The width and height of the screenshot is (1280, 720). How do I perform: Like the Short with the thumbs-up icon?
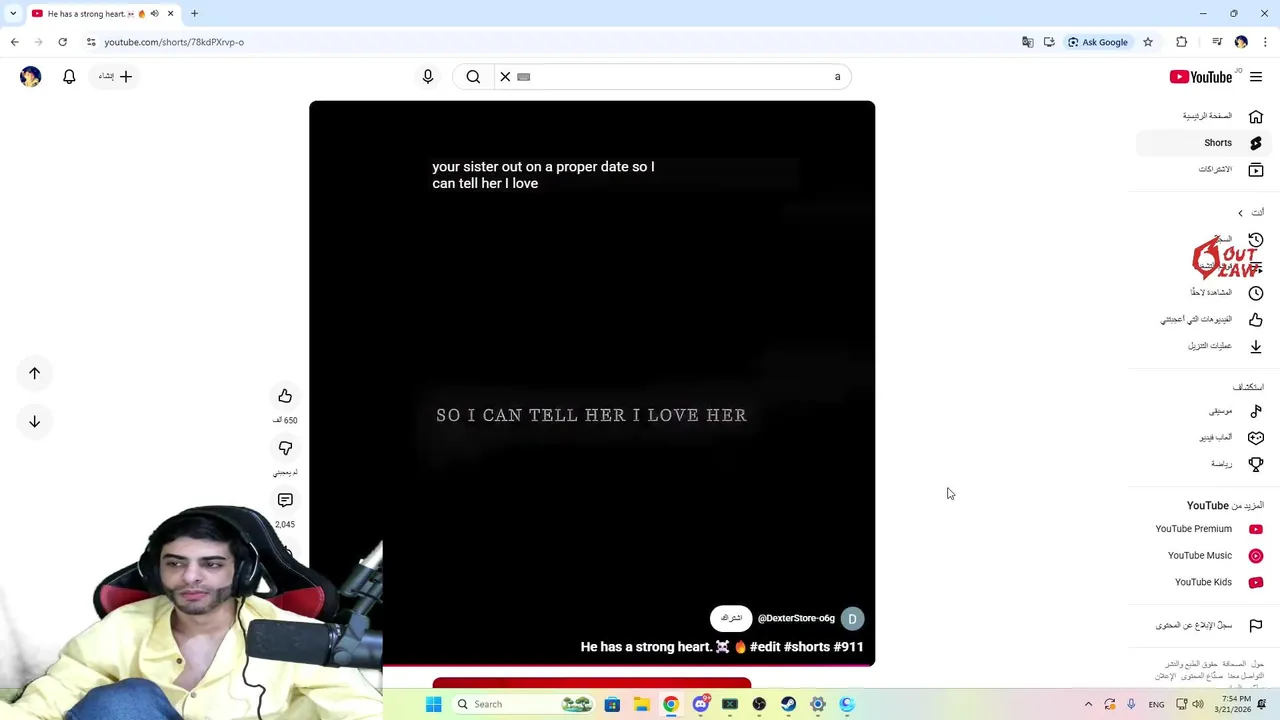(285, 396)
